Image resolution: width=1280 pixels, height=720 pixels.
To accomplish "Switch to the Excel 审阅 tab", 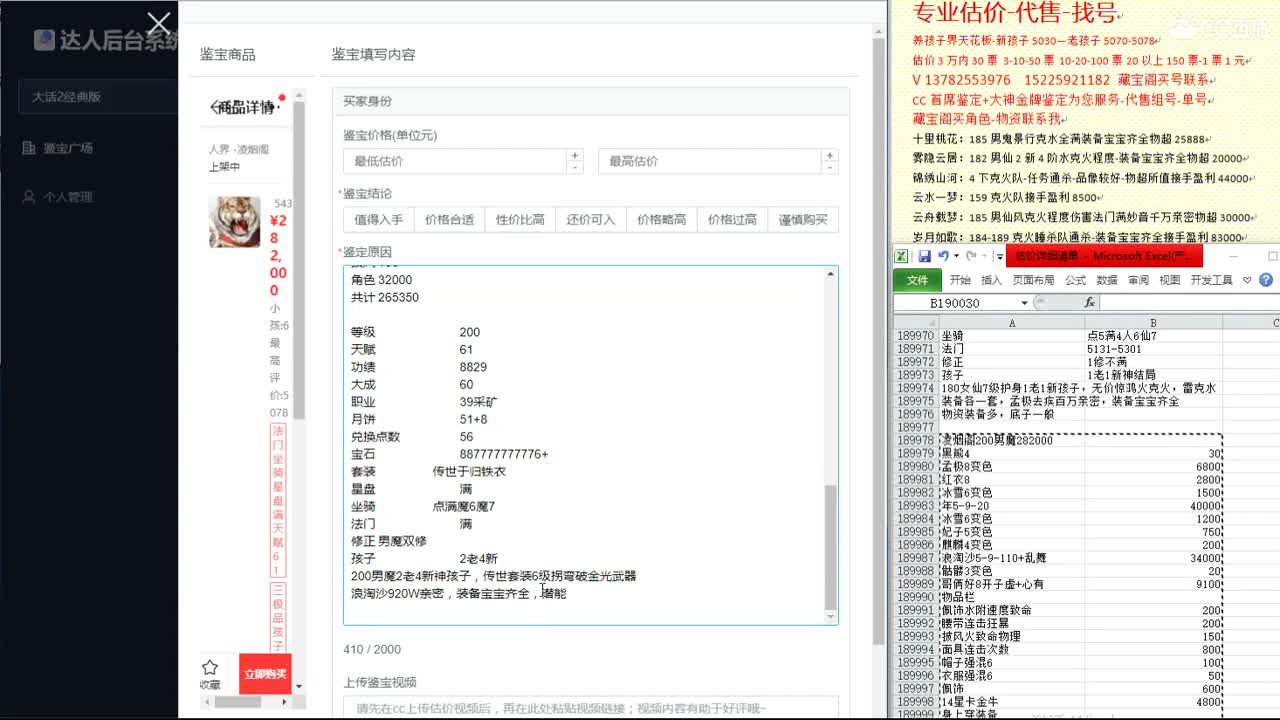I will click(1138, 281).
